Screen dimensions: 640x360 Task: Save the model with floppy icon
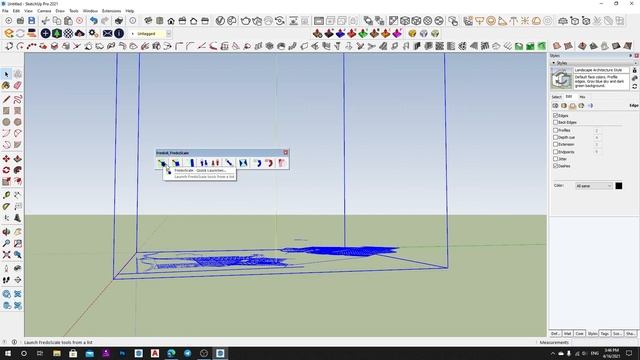point(31,20)
